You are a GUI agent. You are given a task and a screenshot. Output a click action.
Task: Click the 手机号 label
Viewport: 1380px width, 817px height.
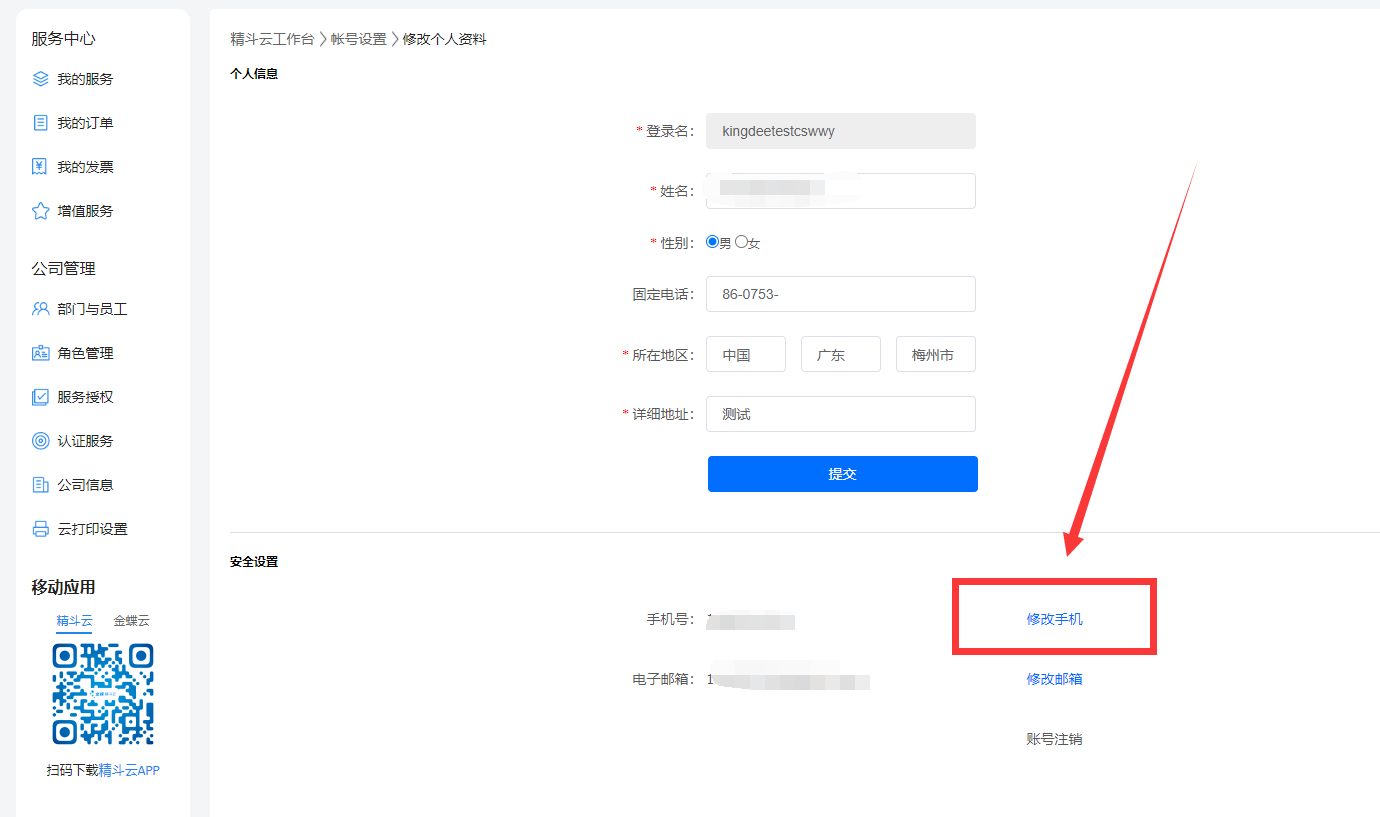click(670, 619)
